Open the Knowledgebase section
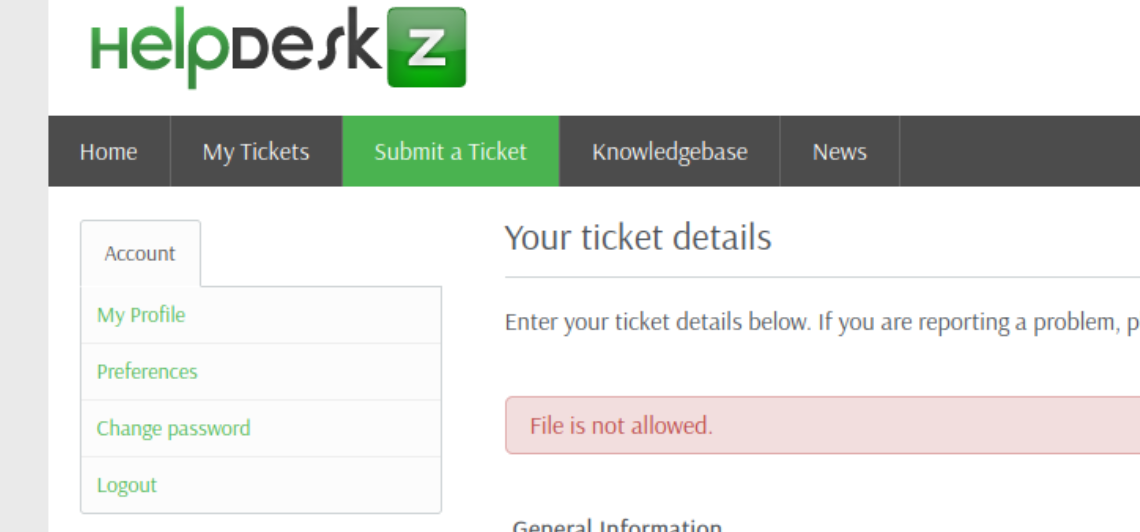Viewport: 1140px width, 532px height. coord(670,151)
